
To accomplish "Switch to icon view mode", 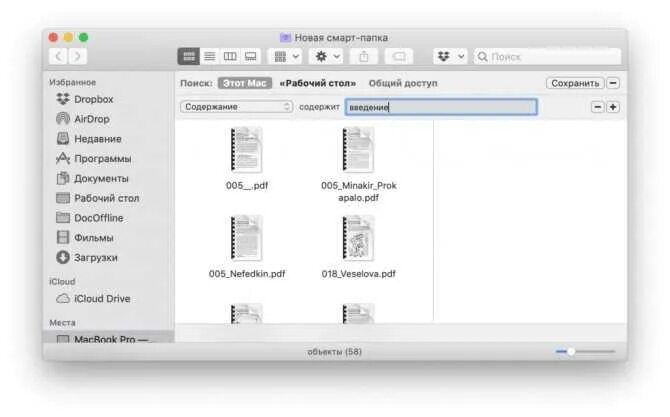I will (188, 56).
